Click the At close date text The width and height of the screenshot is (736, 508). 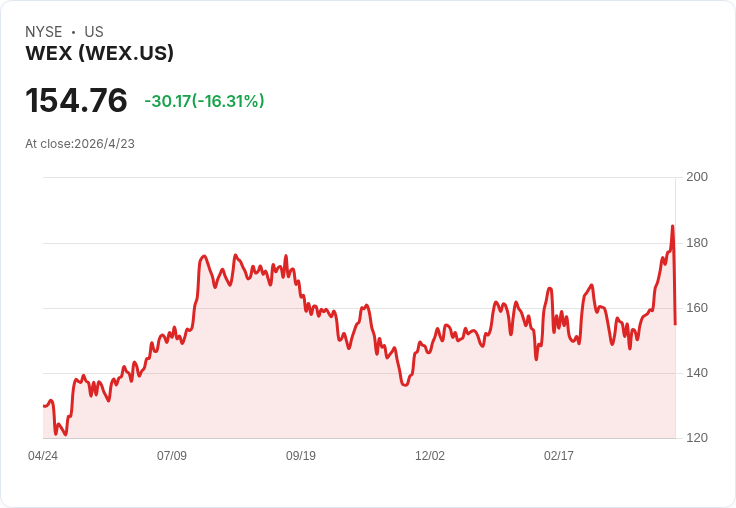tap(80, 144)
